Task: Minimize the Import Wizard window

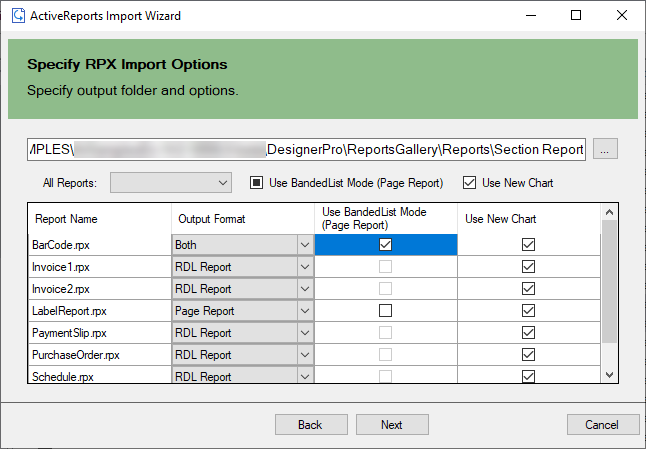Action: click(x=531, y=15)
